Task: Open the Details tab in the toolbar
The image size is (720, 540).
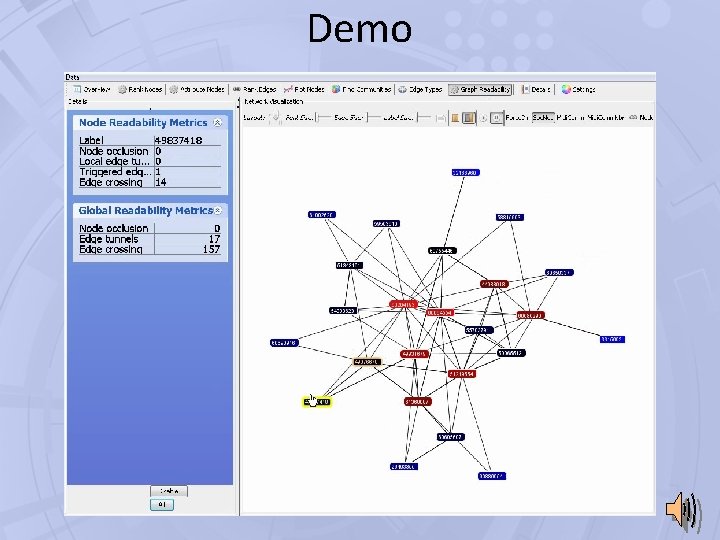Action: point(536,90)
